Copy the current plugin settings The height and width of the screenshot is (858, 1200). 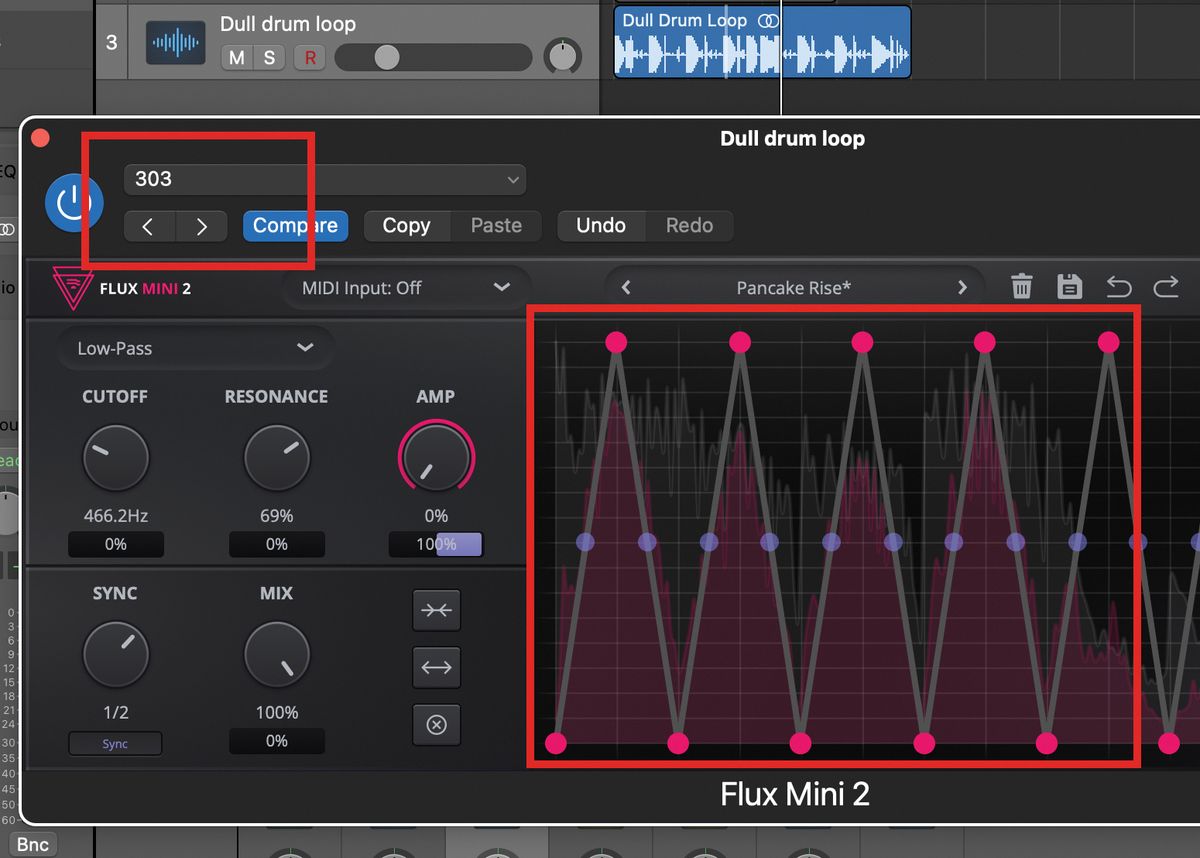tap(406, 225)
